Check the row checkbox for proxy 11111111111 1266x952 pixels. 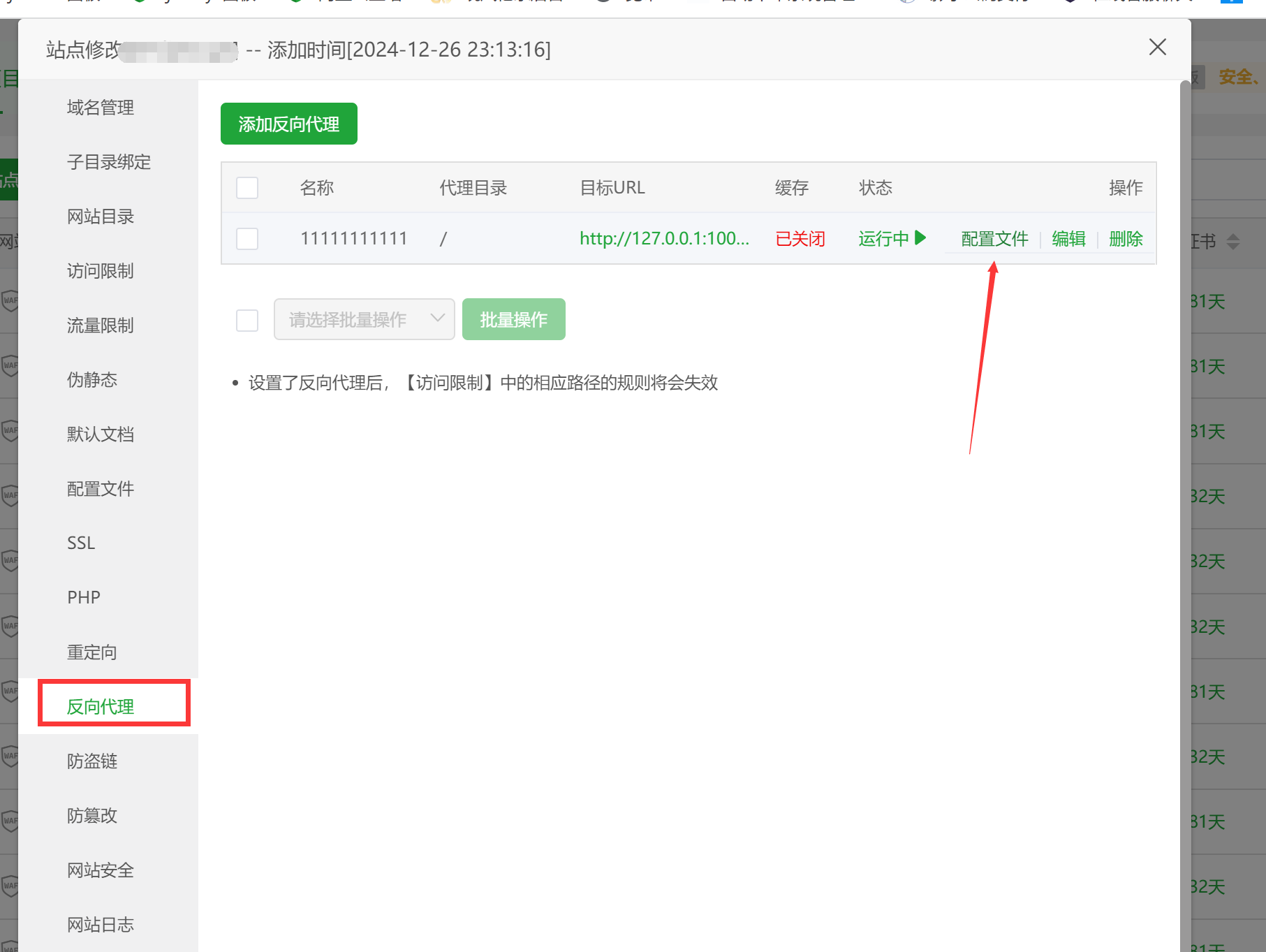(246, 238)
